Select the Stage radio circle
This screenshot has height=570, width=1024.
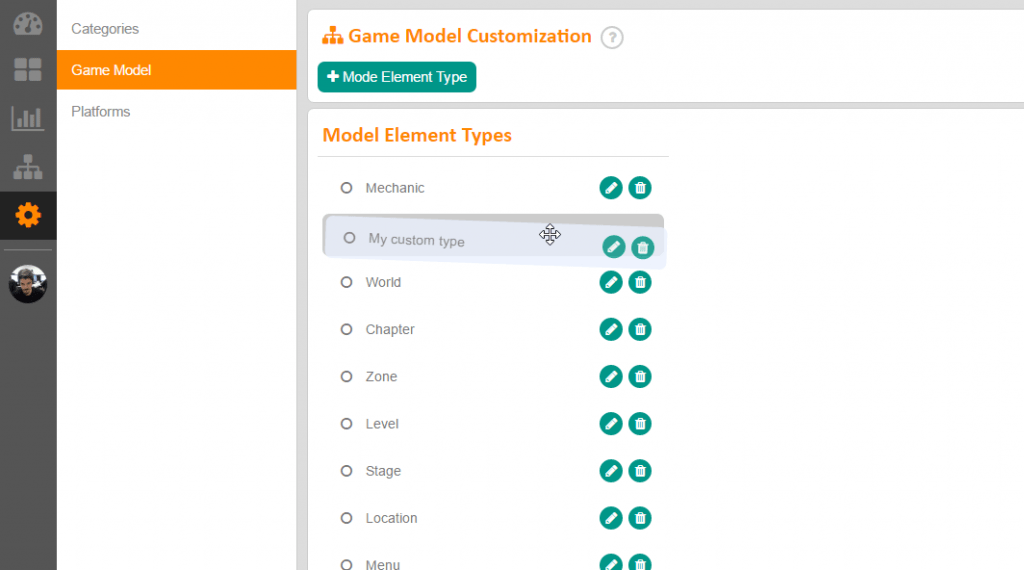point(347,471)
